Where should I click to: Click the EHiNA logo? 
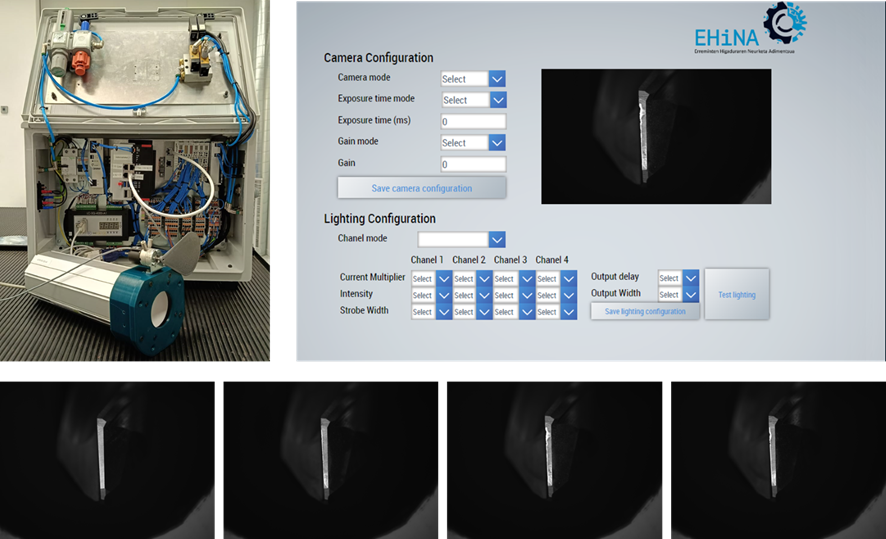point(750,28)
